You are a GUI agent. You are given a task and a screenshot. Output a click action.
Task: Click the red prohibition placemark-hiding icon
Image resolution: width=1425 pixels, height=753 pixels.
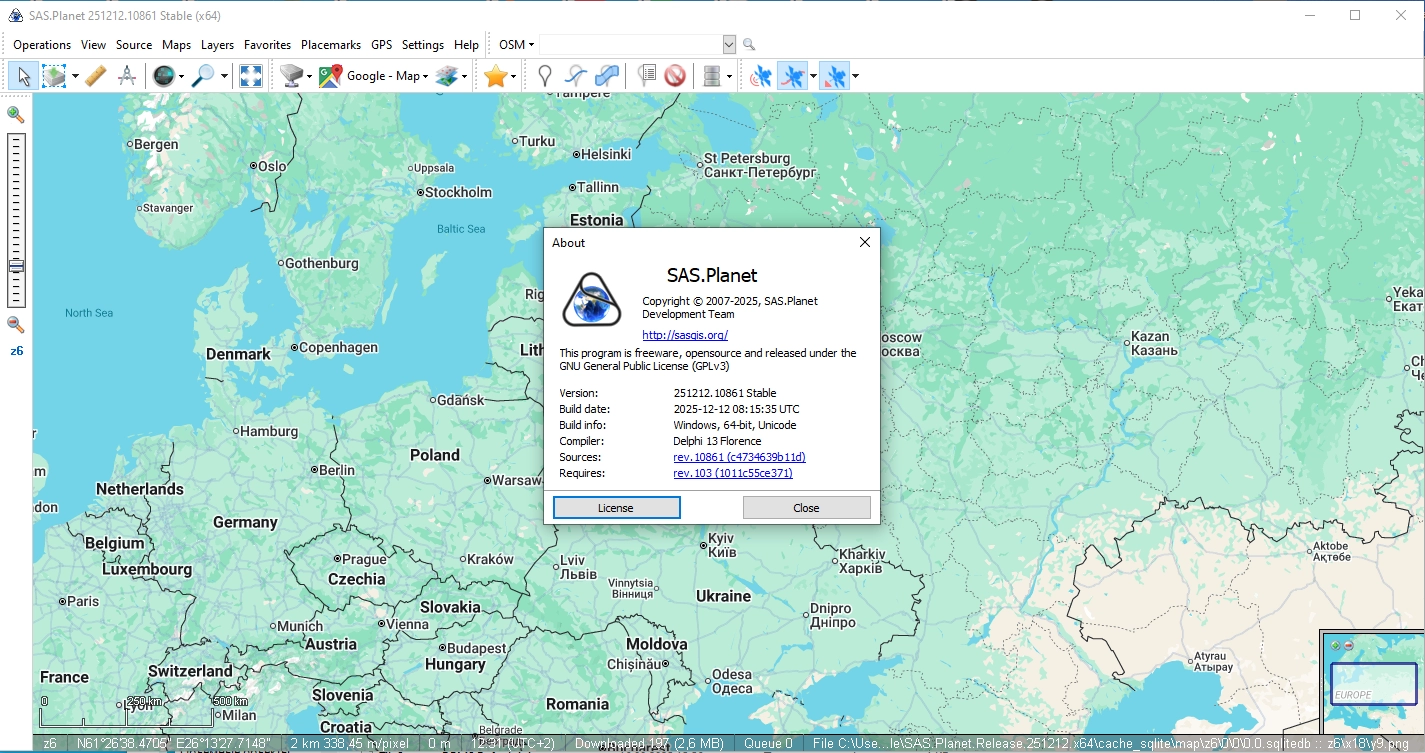pos(675,76)
